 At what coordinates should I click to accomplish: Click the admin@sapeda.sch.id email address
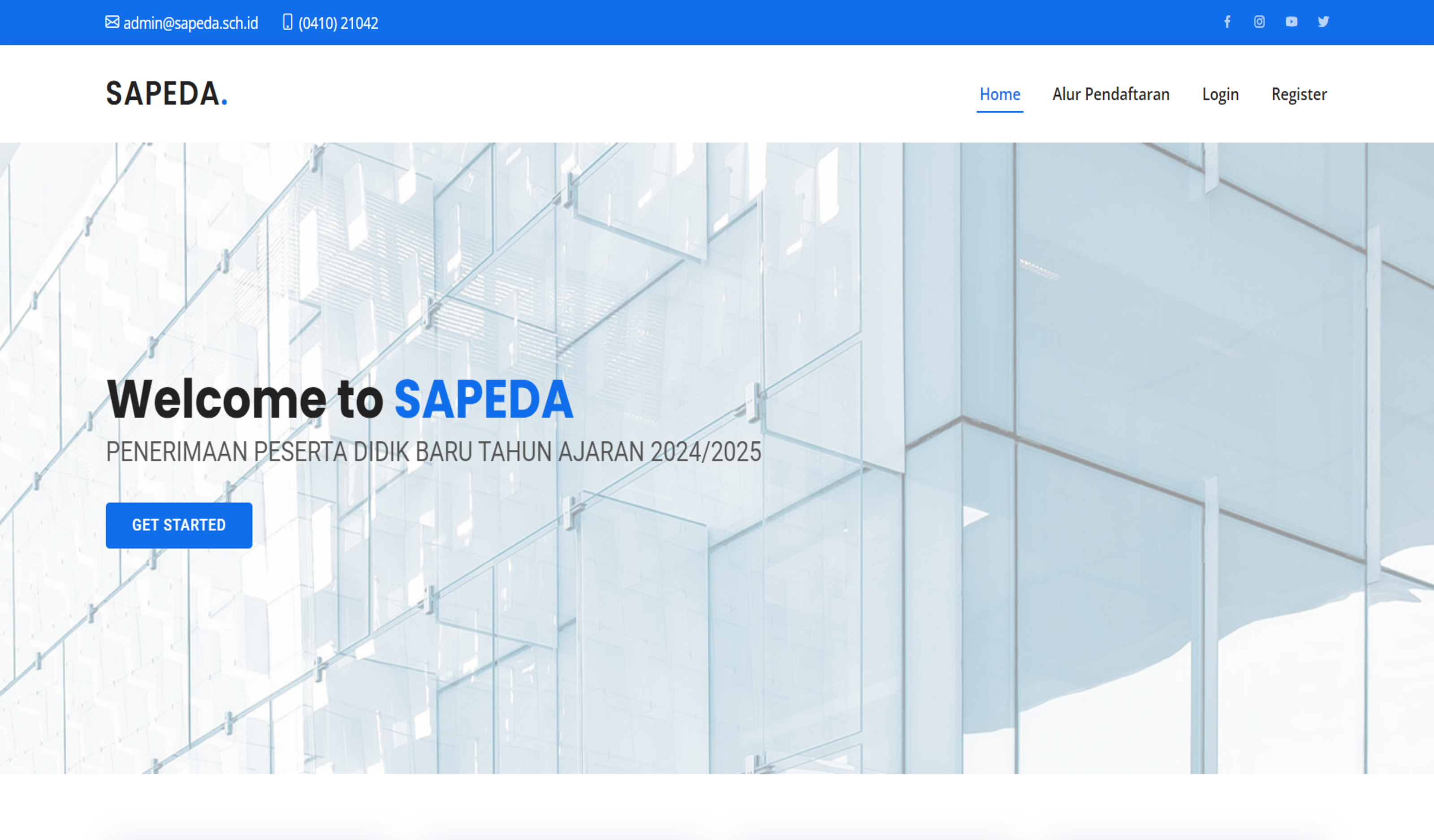point(190,23)
